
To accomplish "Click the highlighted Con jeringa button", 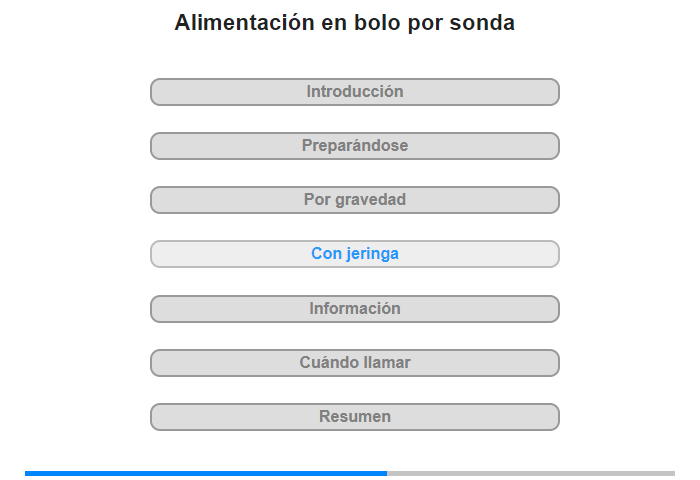I will (355, 254).
